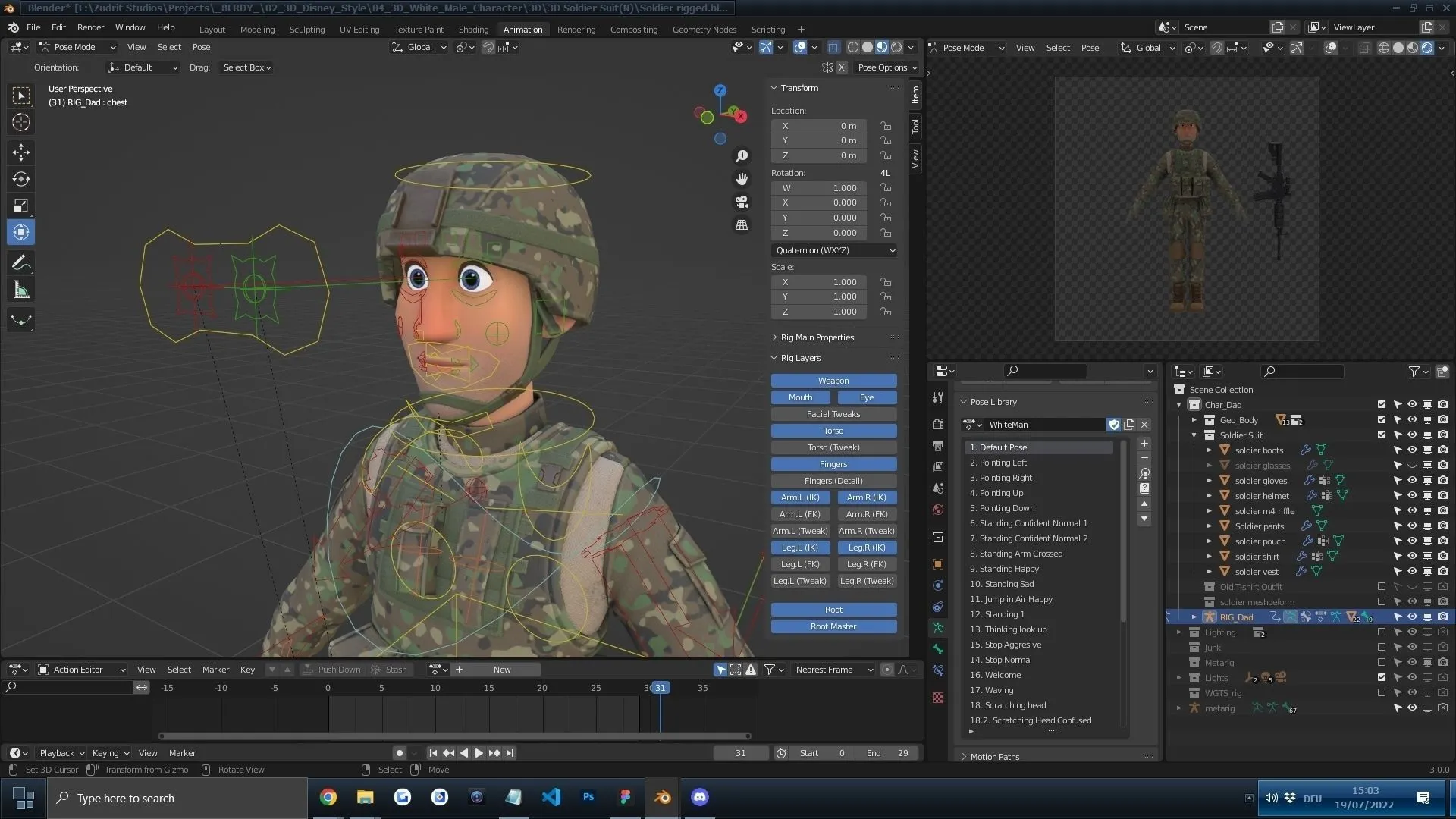This screenshot has height=819, width=1456.
Task: Click the Root Master rig button
Action: [833, 626]
